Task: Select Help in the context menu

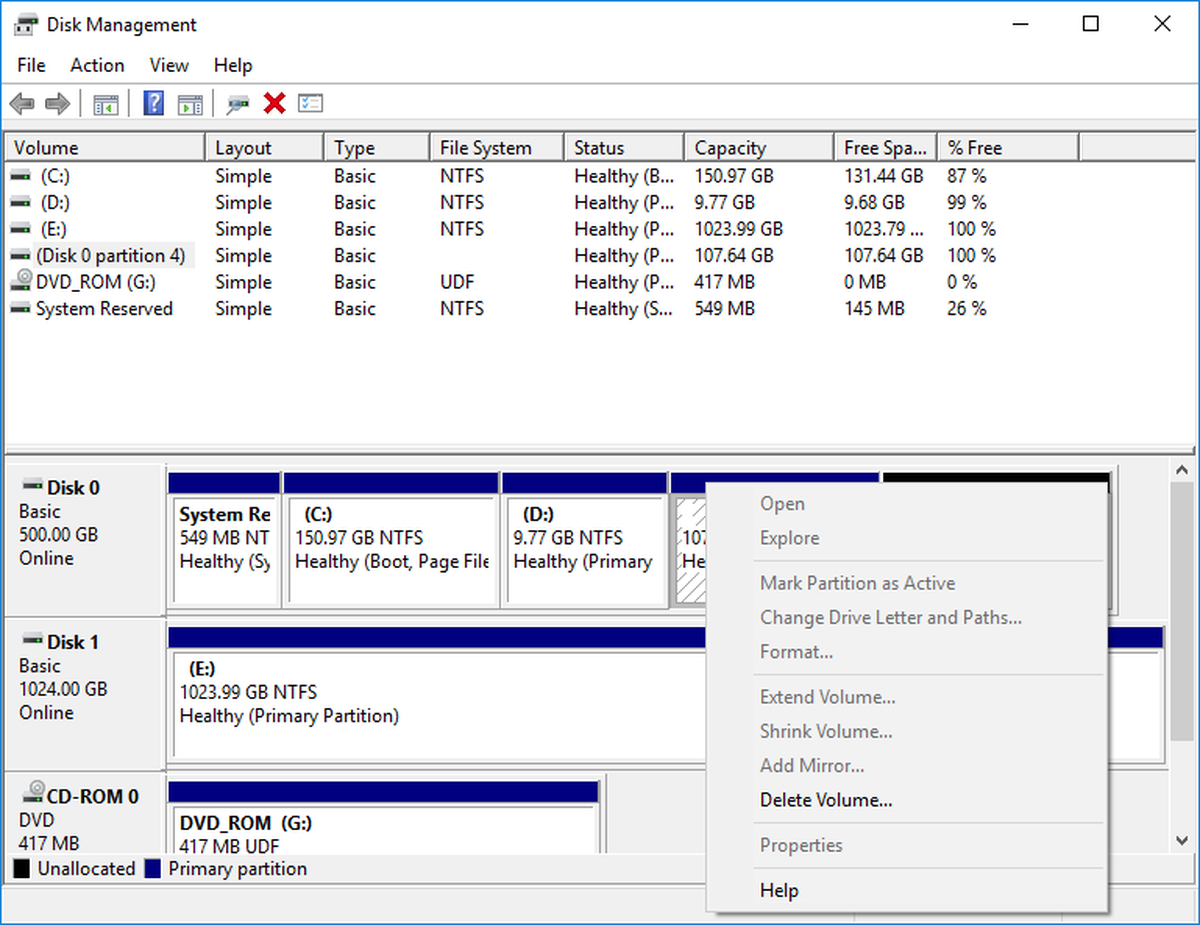Action: click(x=779, y=890)
